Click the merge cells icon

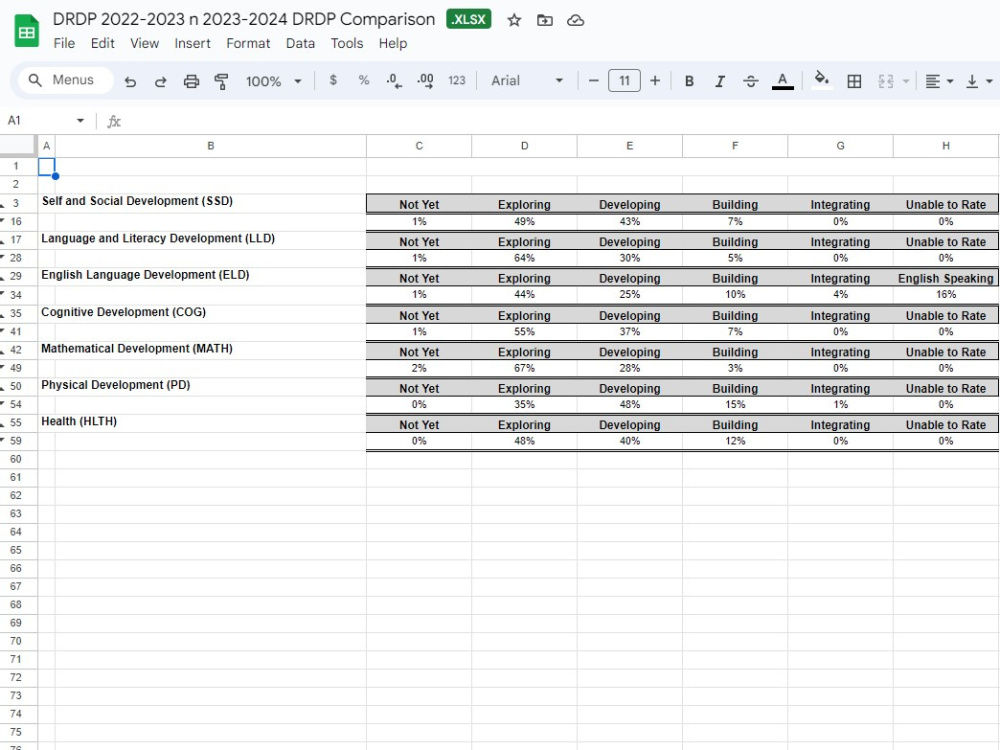click(886, 81)
